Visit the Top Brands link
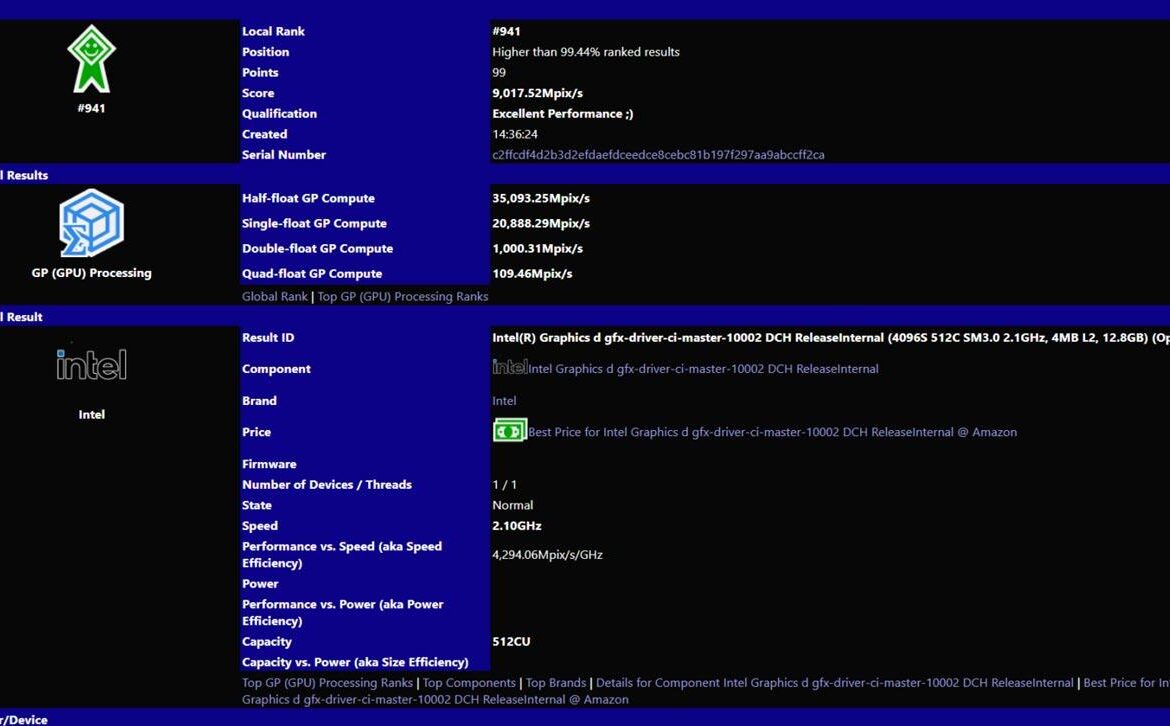 pos(555,683)
